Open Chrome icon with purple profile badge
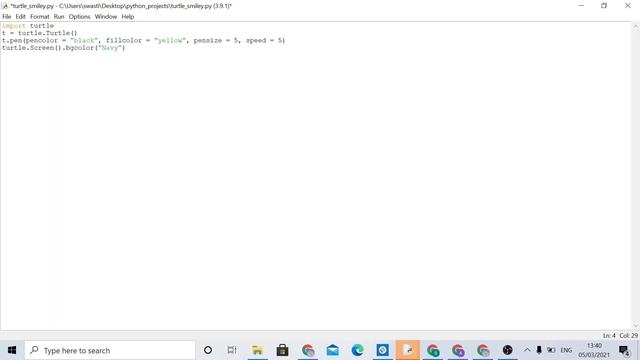The width and height of the screenshot is (640, 360). click(x=458, y=350)
